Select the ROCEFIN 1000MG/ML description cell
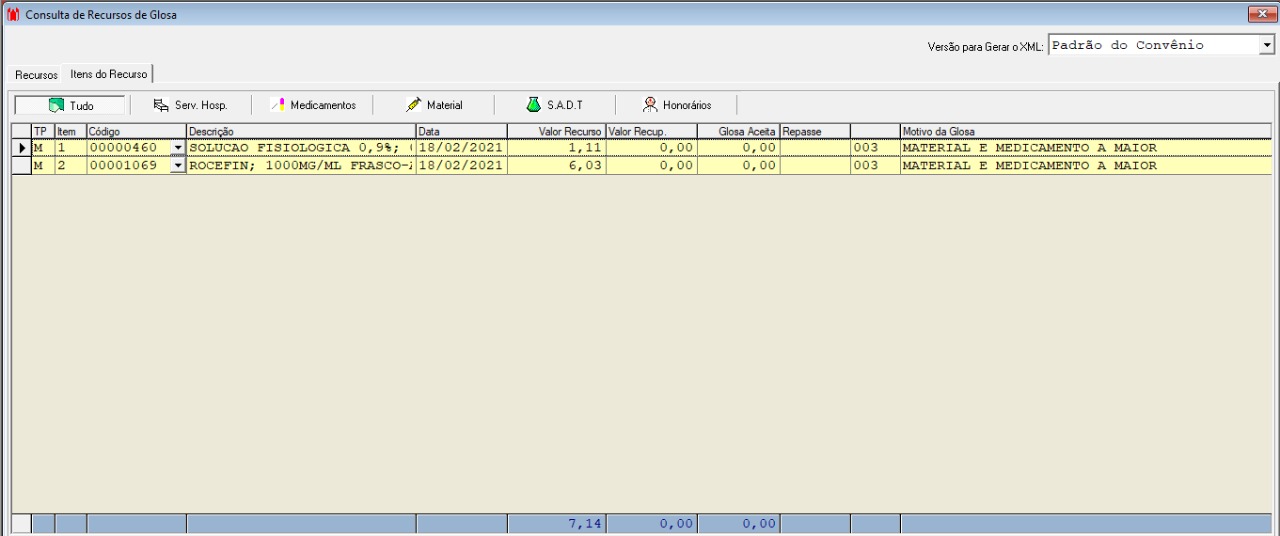Viewport: 1280px width, 536px height. coord(301,166)
